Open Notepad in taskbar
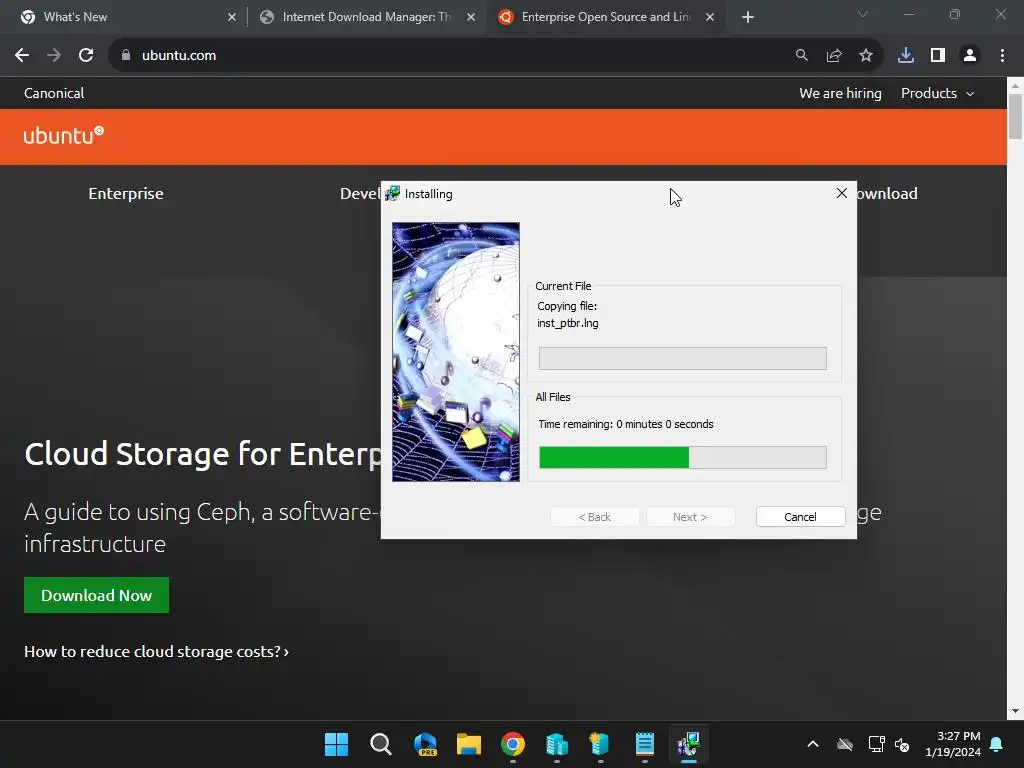The image size is (1024, 768). point(645,744)
